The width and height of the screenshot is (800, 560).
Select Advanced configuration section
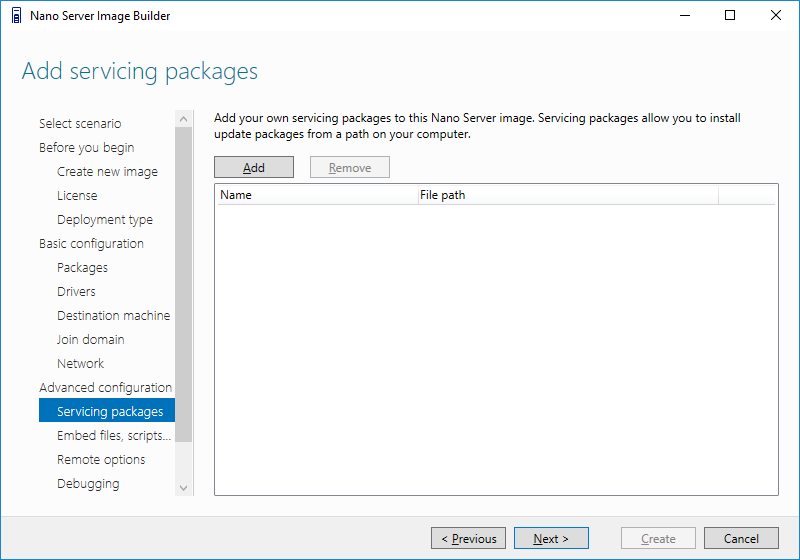pyautogui.click(x=106, y=387)
